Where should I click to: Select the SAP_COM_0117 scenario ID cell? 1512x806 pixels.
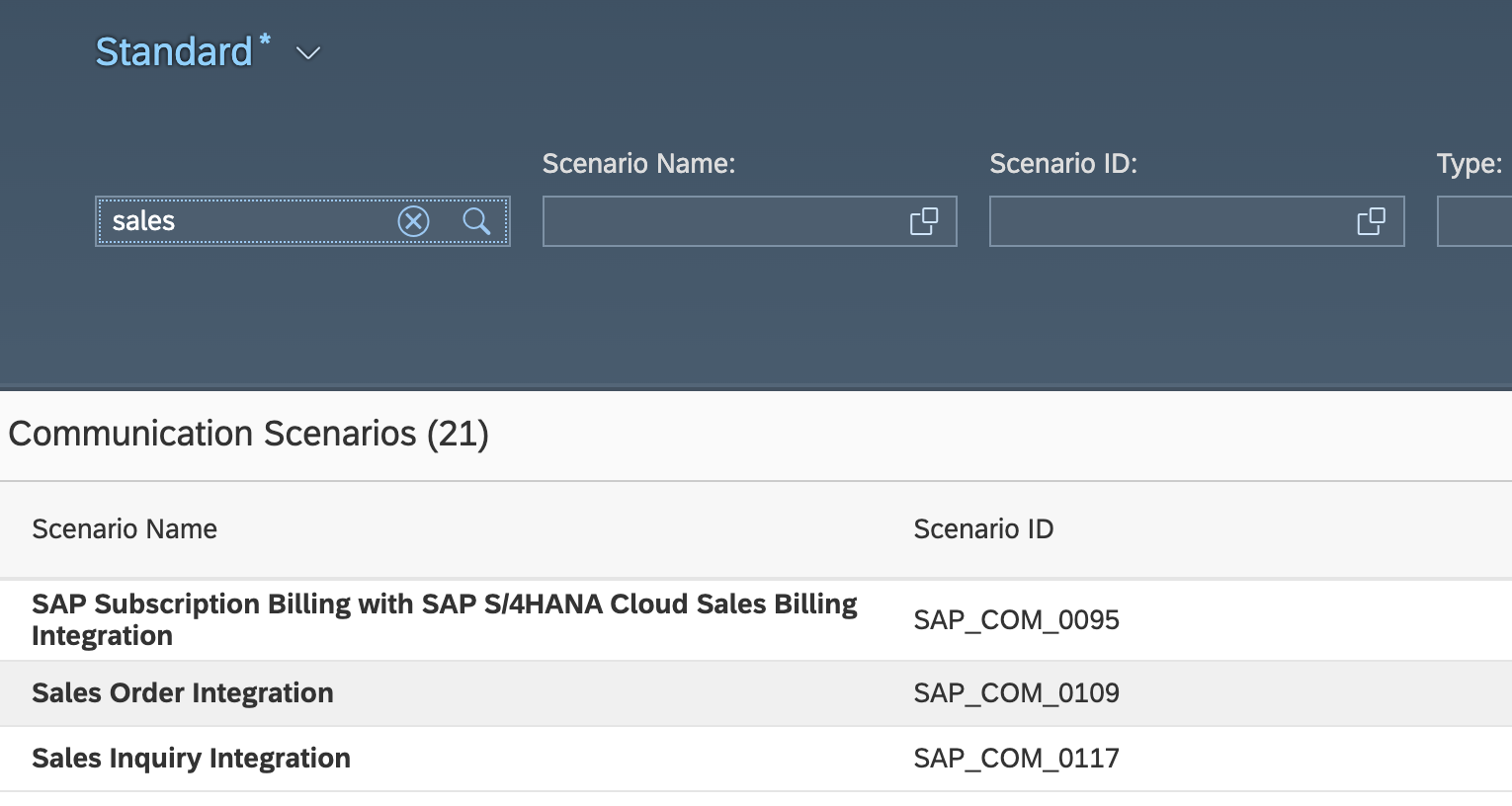(x=1016, y=759)
